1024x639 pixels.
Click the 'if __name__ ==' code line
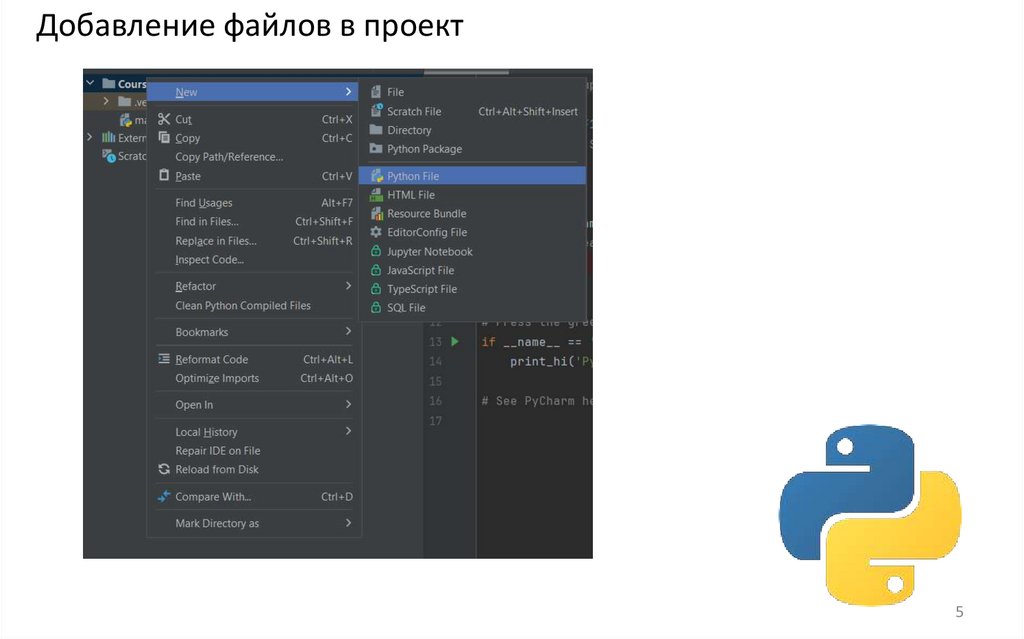[x=536, y=342]
